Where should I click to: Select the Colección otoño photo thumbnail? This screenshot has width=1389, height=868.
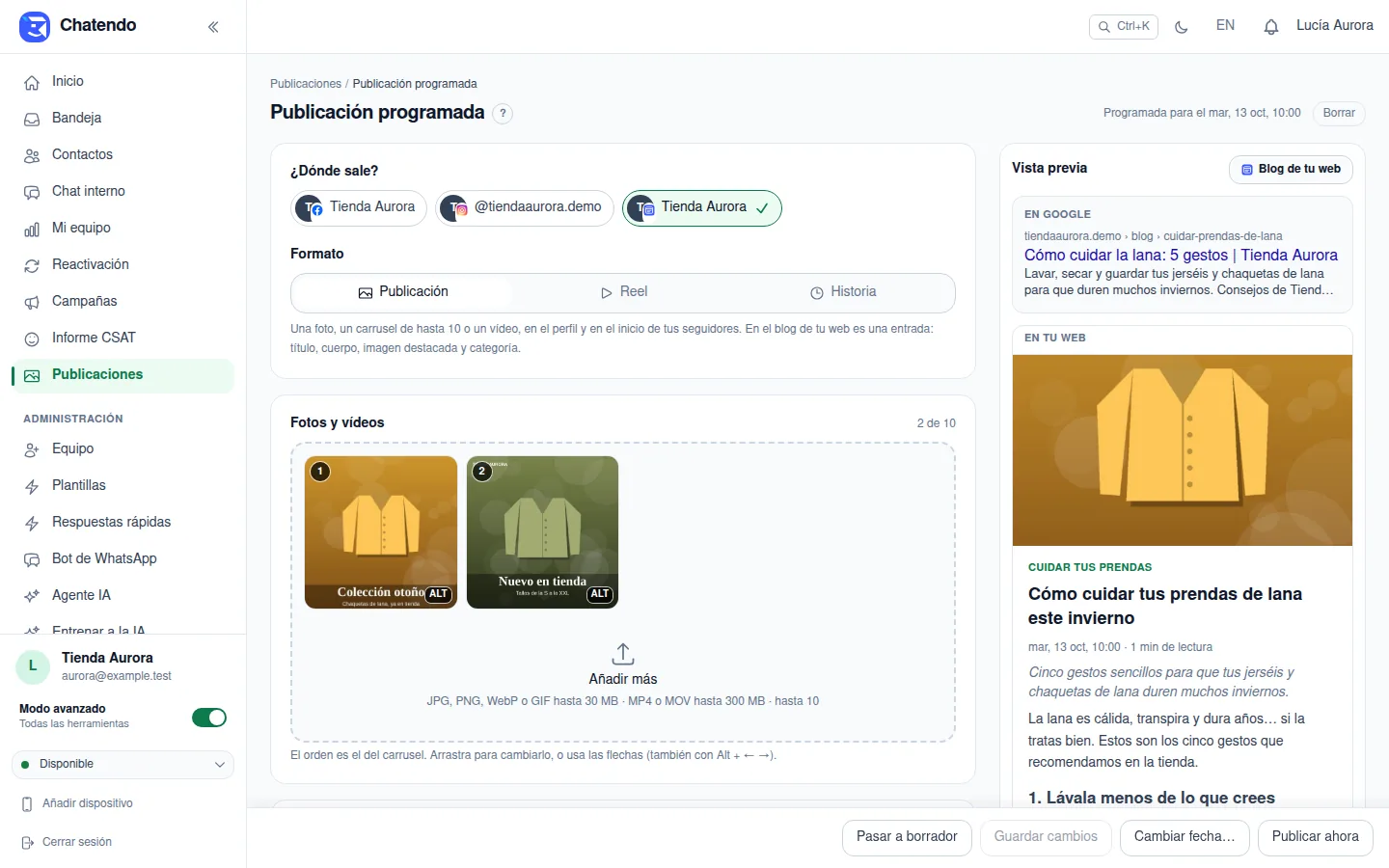click(381, 532)
